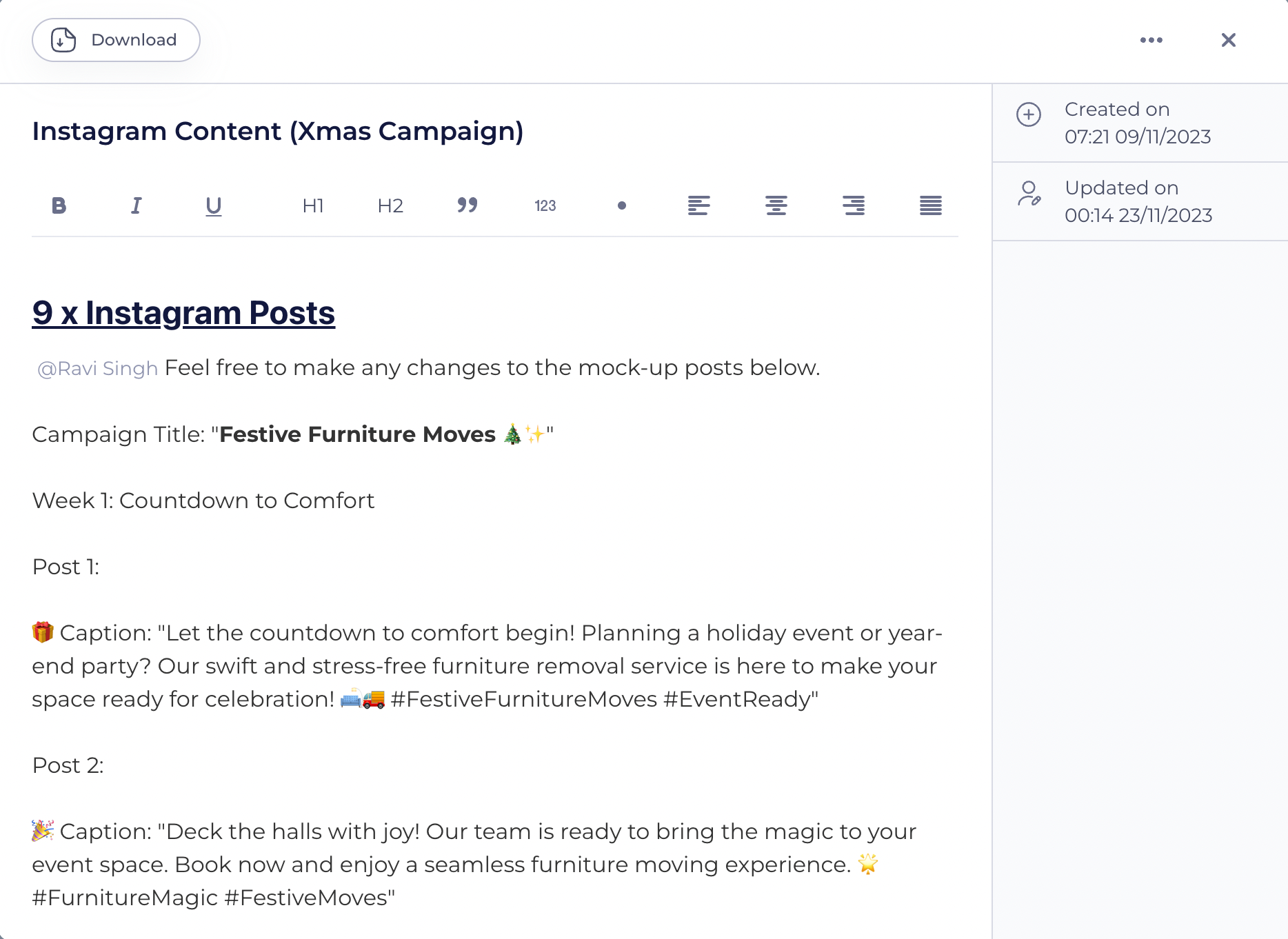Screen dimensions: 1288x939
Task: Click the Created on plus icon
Action: [1029, 114]
